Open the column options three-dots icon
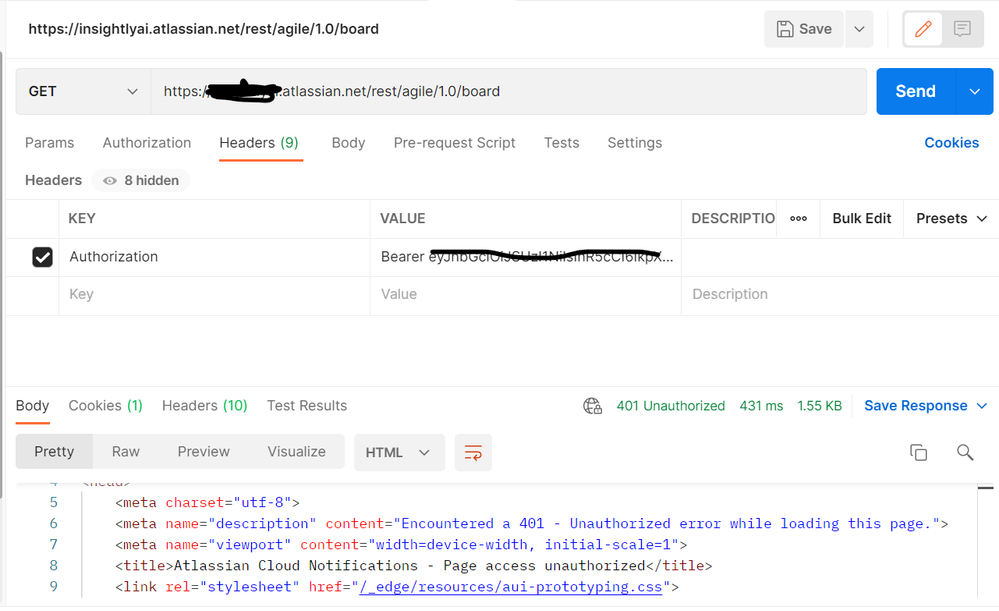Viewport: 999px width, 611px height. tap(798, 219)
